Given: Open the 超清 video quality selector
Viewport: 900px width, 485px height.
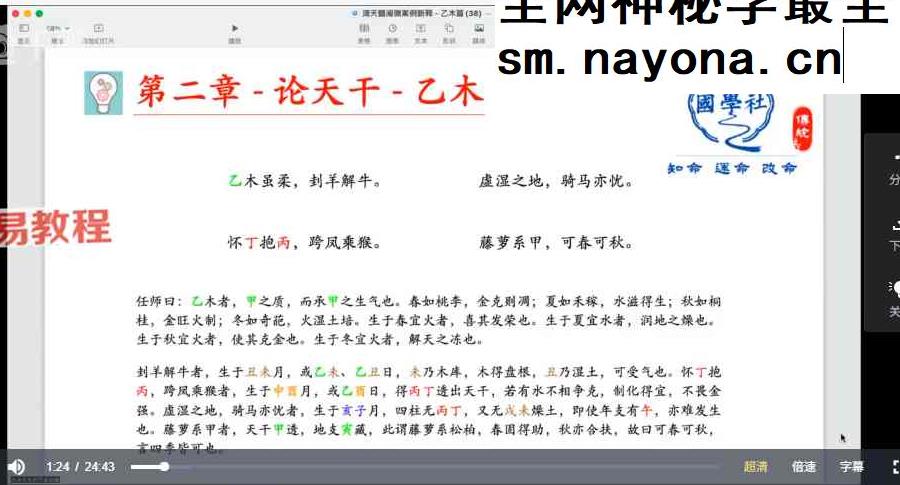Looking at the screenshot, I should pos(755,467).
